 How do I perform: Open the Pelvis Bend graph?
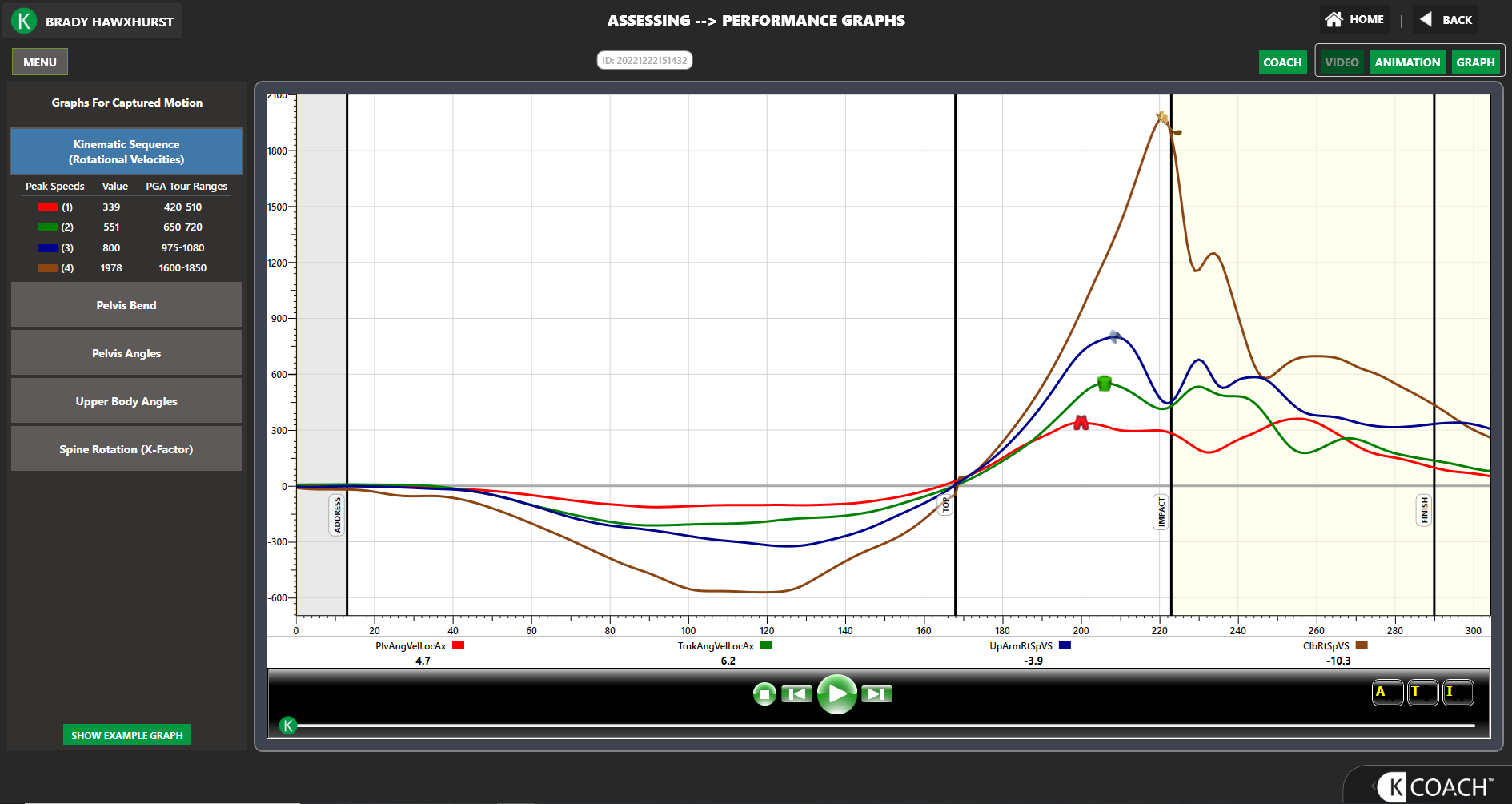coord(126,305)
